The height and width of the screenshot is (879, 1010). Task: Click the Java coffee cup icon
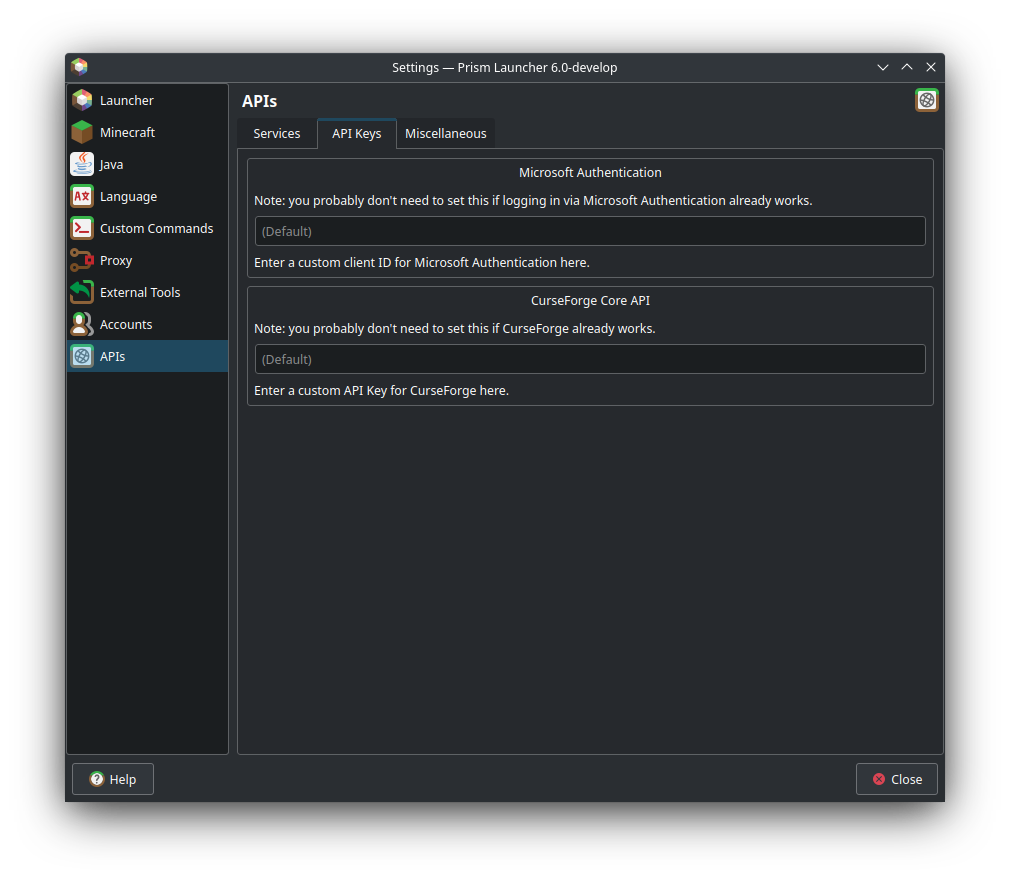[82, 164]
